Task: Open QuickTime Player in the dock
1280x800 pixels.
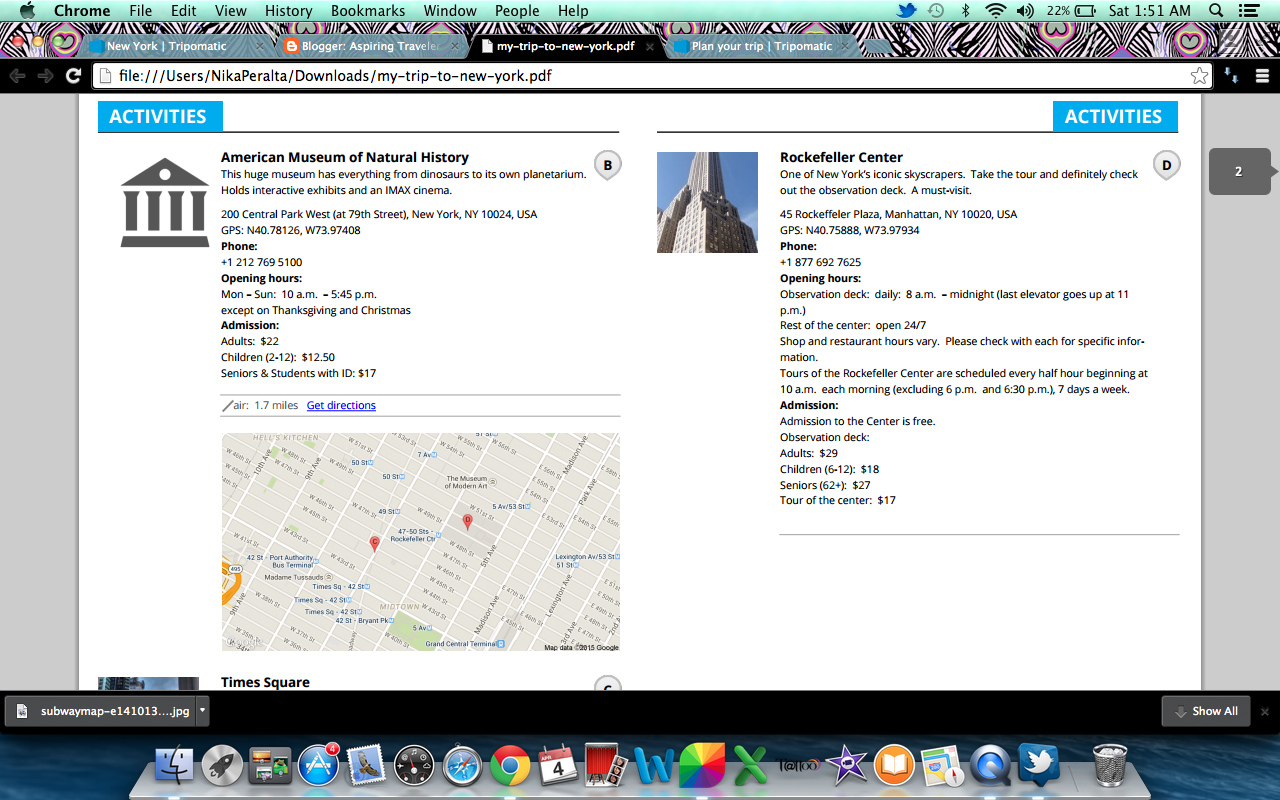Action: (x=990, y=766)
